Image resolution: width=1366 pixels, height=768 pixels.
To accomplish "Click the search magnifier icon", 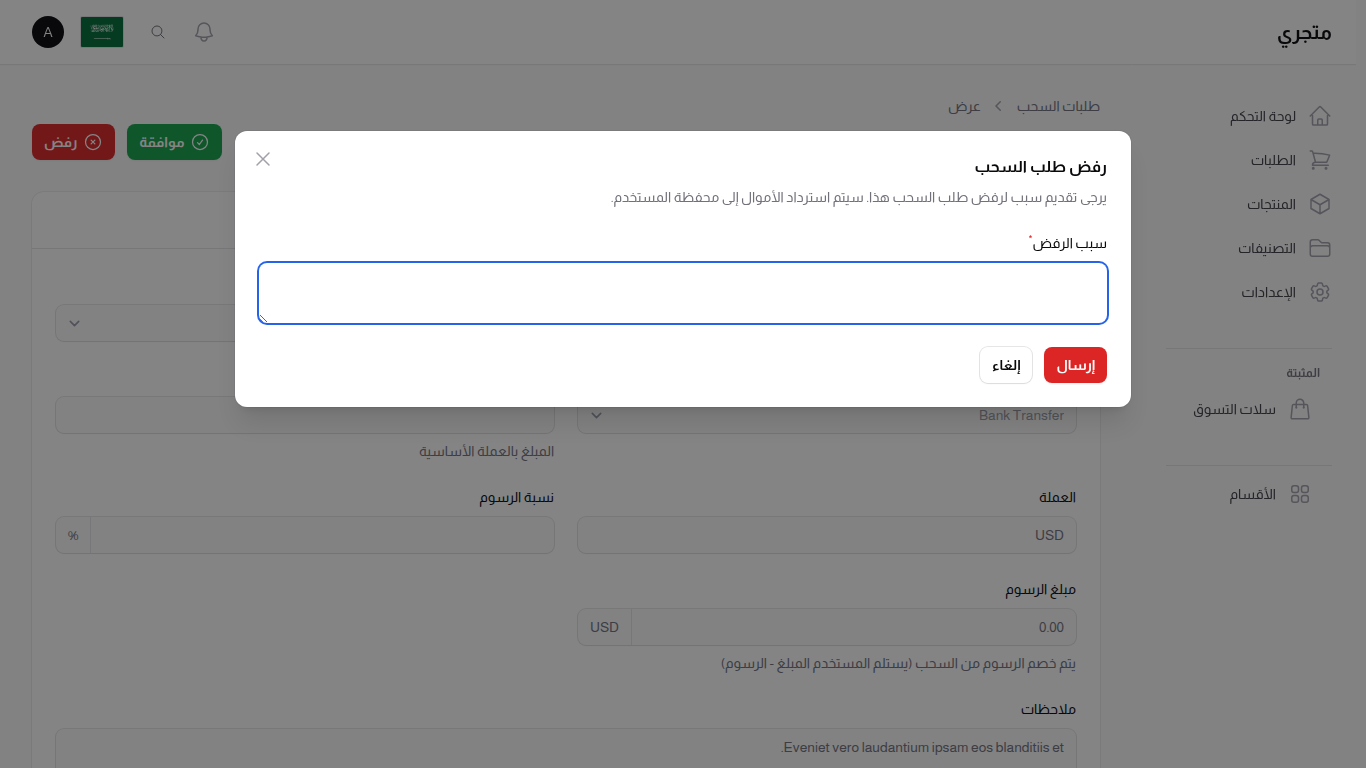I will [157, 31].
